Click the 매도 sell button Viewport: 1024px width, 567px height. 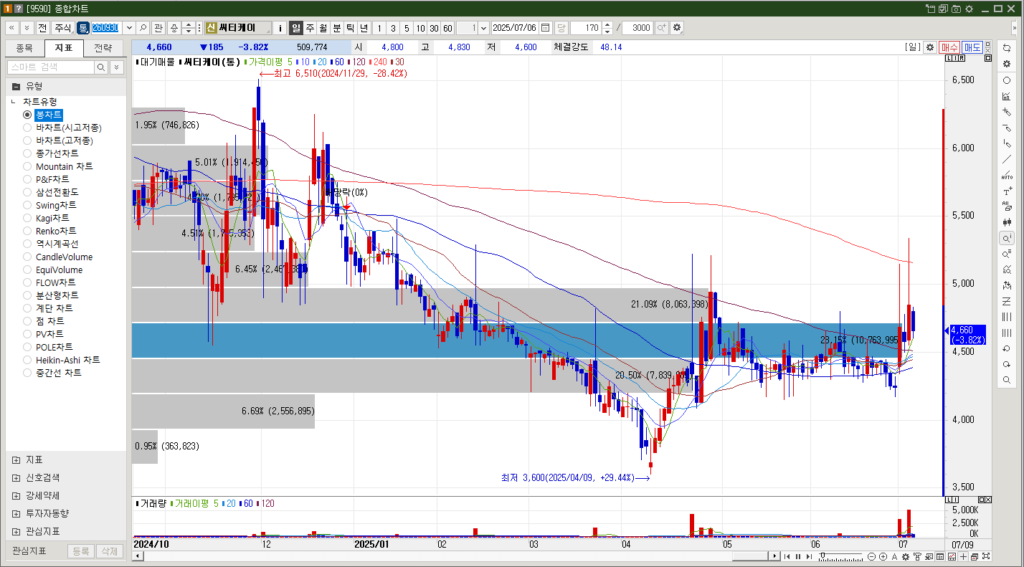click(x=972, y=48)
